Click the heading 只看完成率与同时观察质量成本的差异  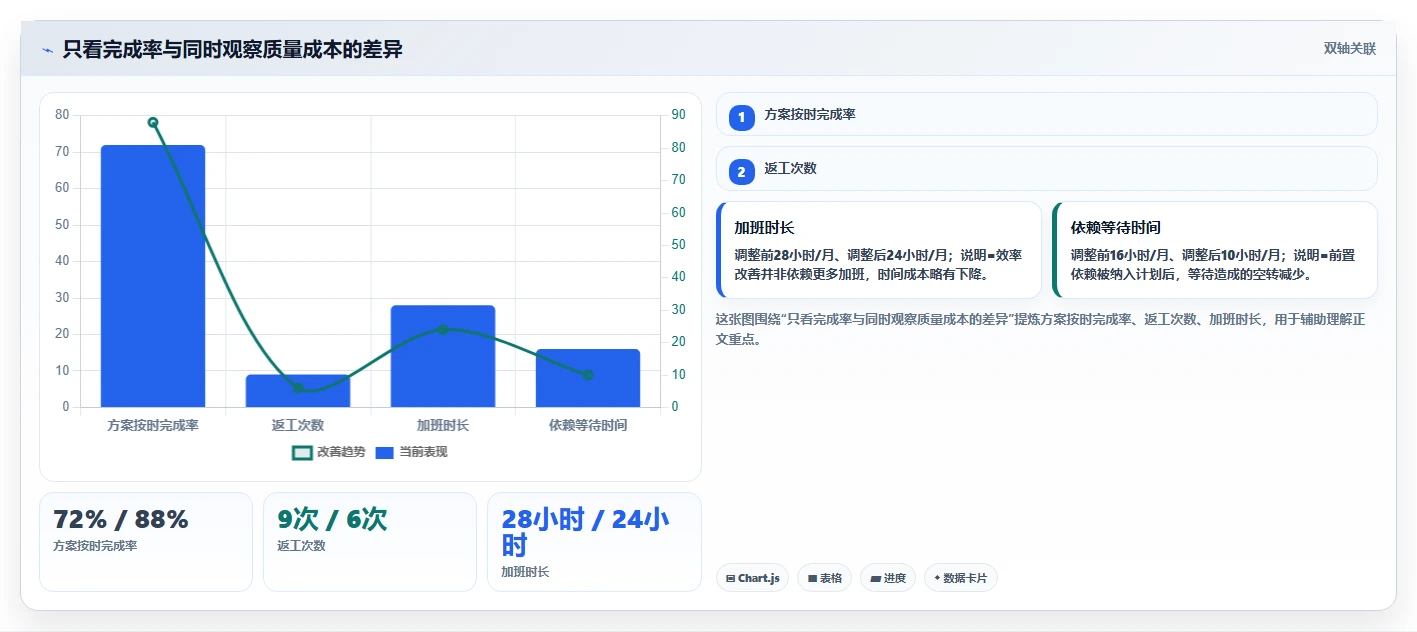point(233,49)
